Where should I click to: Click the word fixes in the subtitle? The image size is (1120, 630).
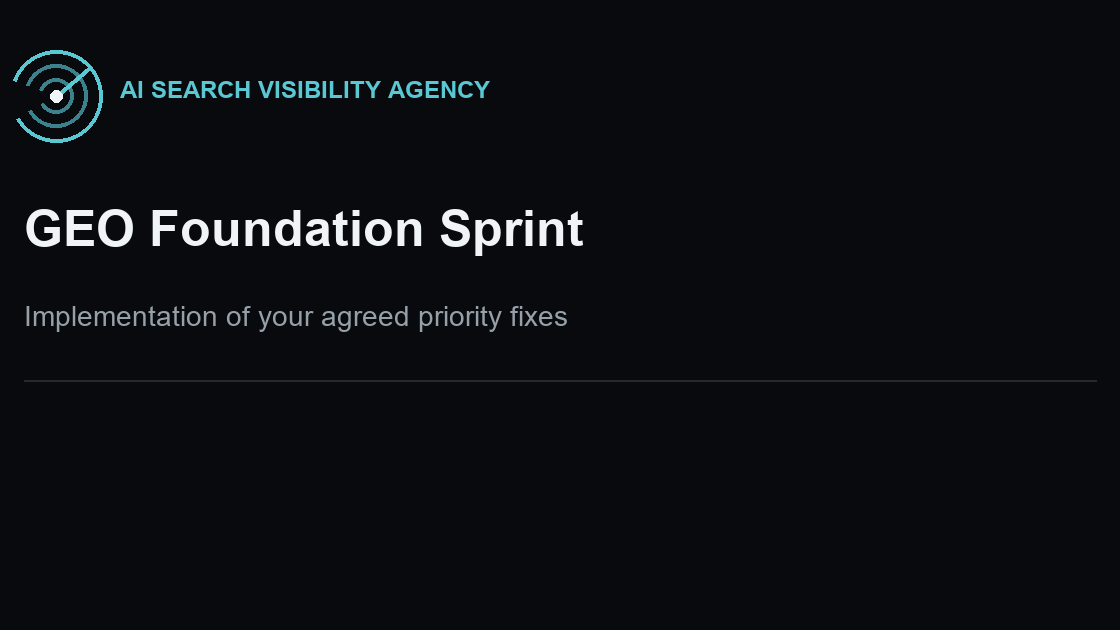coord(539,317)
